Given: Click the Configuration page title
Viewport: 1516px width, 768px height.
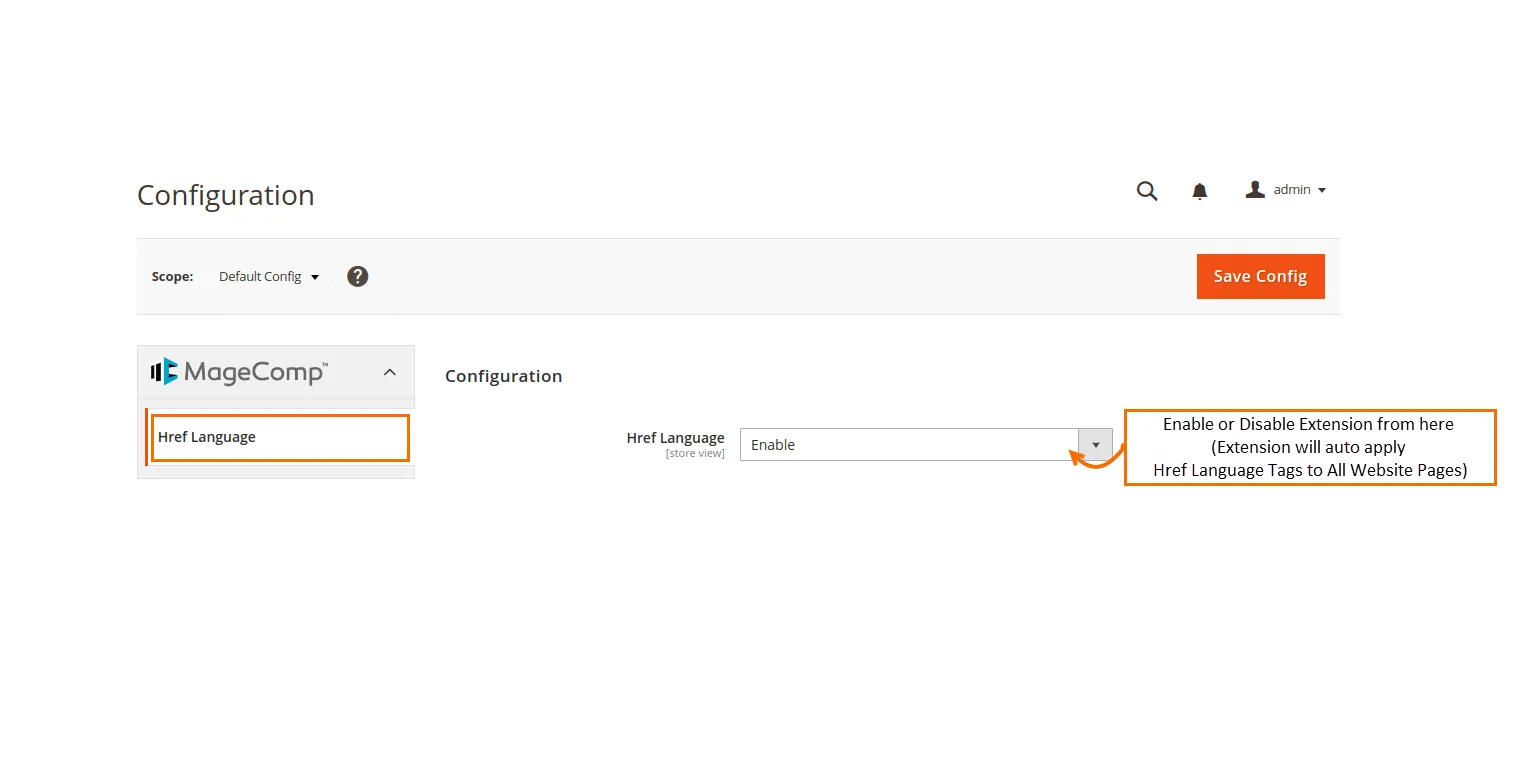Looking at the screenshot, I should 226,195.
